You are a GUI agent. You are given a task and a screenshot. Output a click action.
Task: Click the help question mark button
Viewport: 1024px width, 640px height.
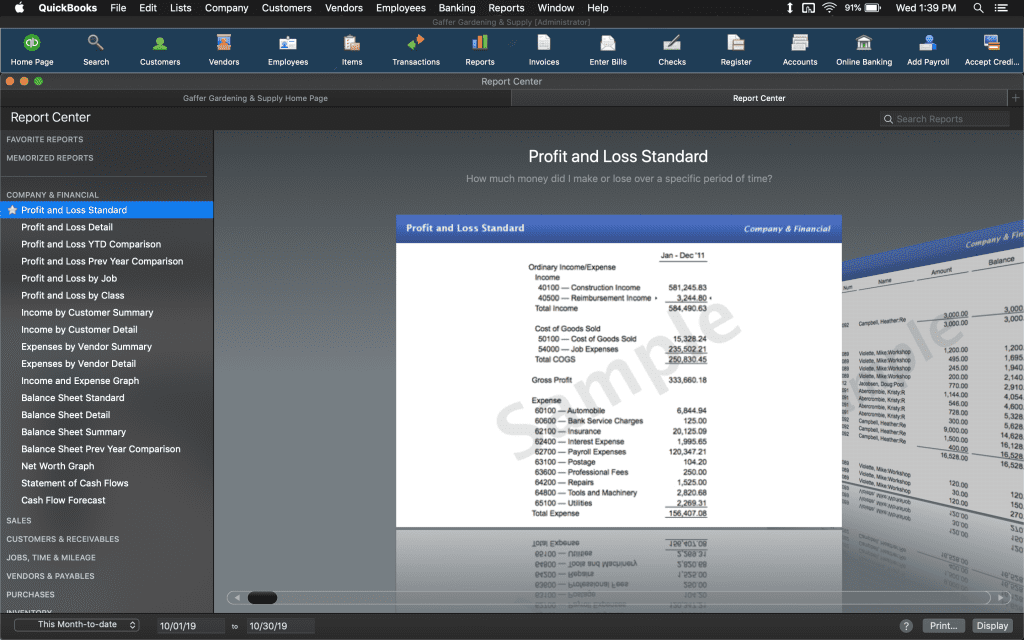pos(906,626)
